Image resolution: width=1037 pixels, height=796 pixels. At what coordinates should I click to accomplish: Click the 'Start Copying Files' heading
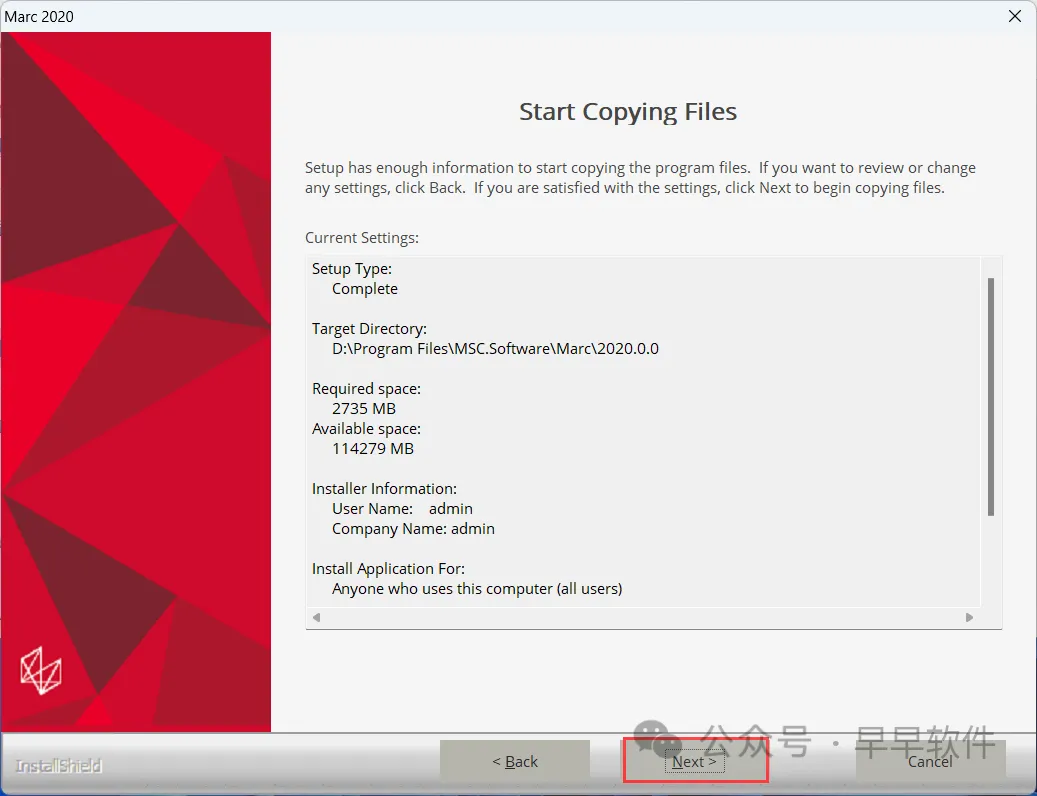(x=628, y=112)
